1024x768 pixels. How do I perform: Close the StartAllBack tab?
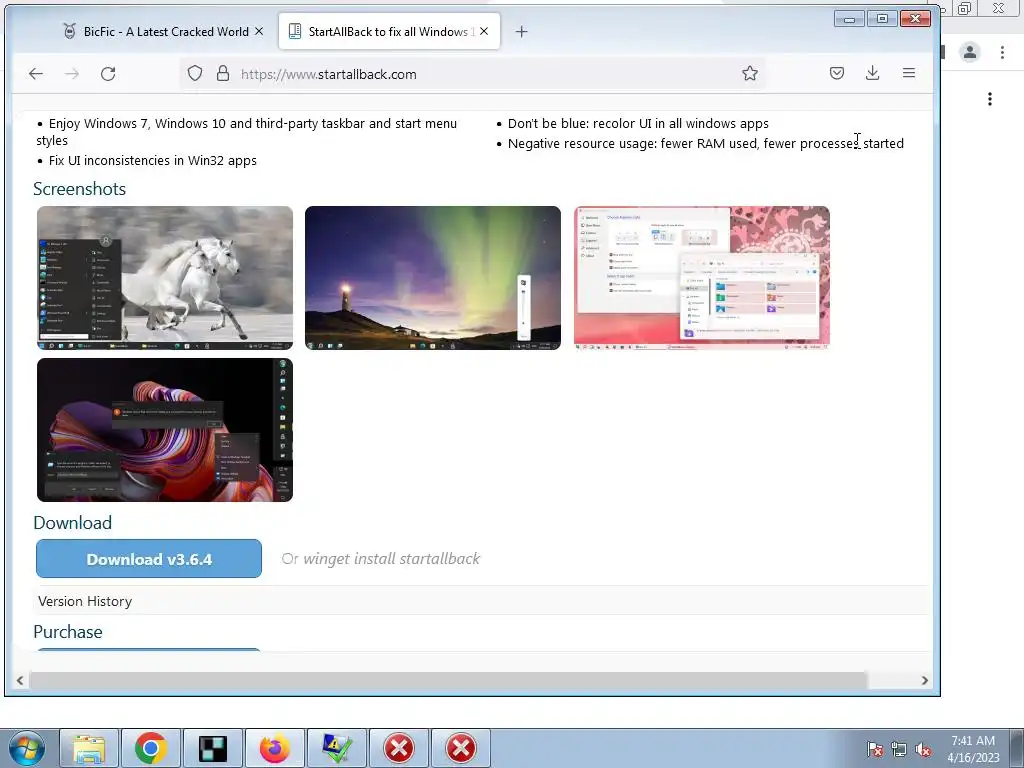484,31
